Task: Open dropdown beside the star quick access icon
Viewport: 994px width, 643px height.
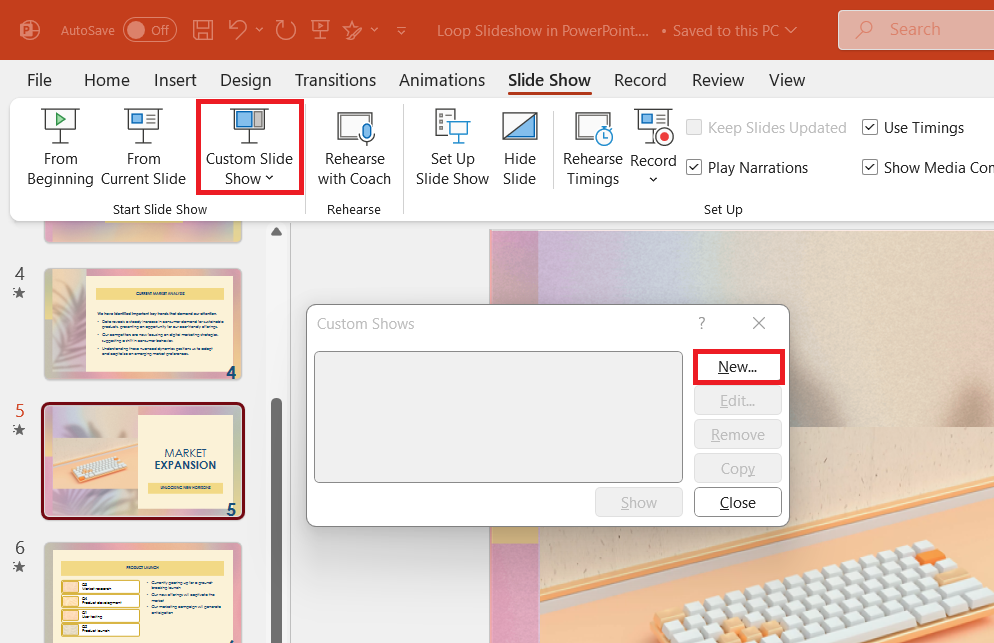Action: [x=375, y=30]
